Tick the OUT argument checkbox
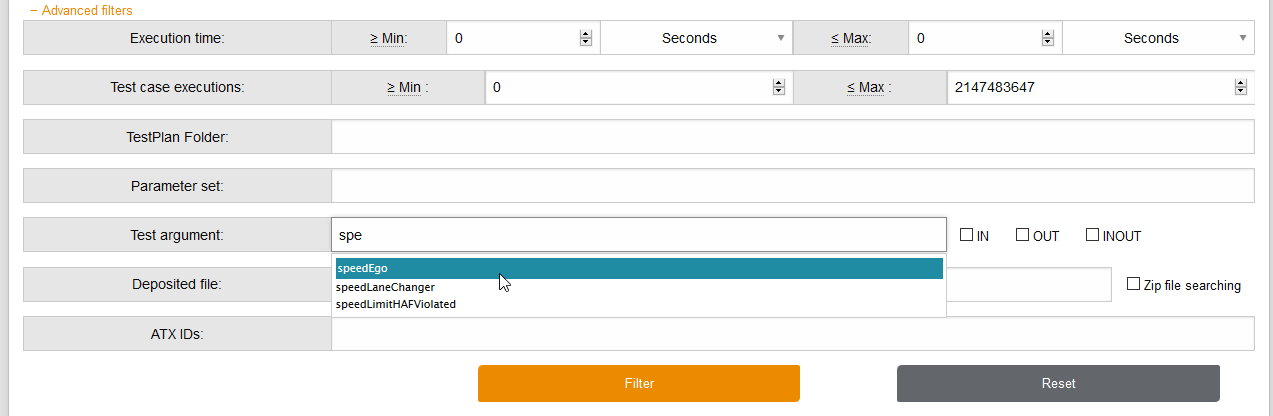The height and width of the screenshot is (416, 1273). coord(1022,235)
